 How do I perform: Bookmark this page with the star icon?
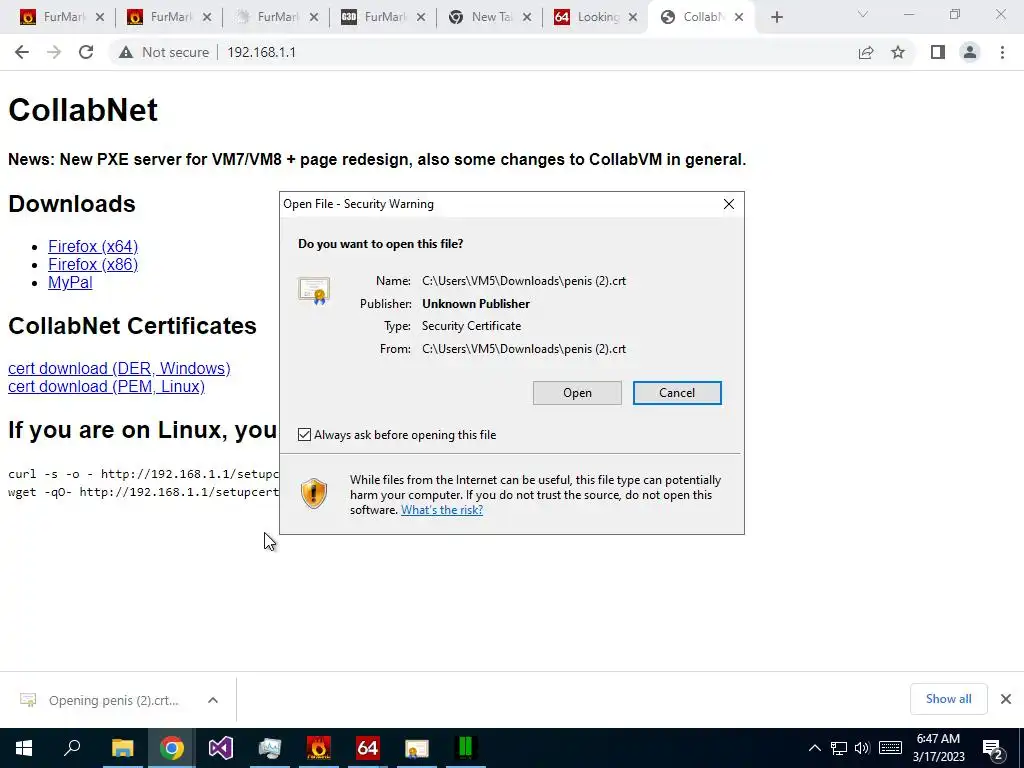(898, 52)
